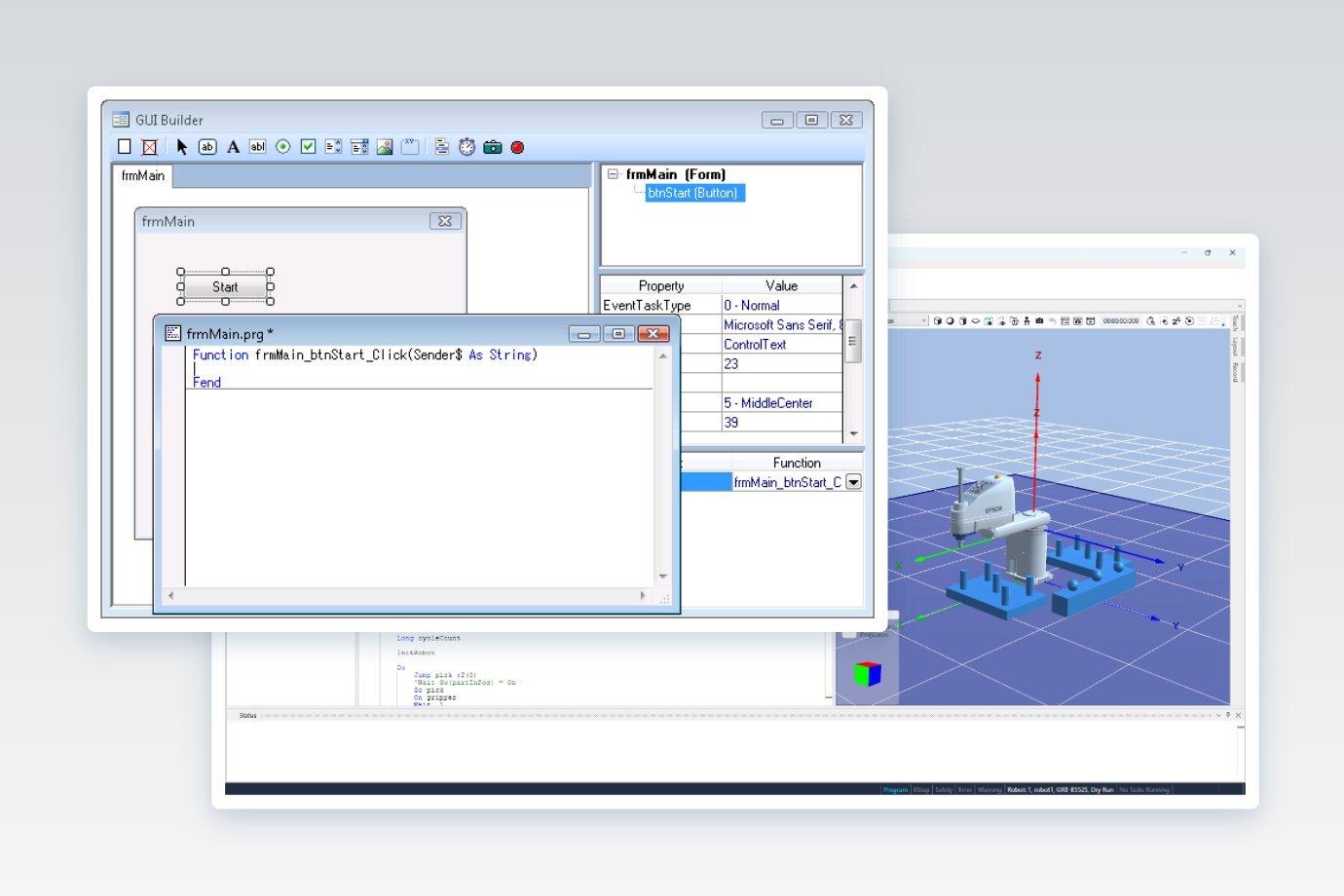The height and width of the screenshot is (896, 1344).
Task: Select the pointer arrow tool
Action: pos(182,147)
